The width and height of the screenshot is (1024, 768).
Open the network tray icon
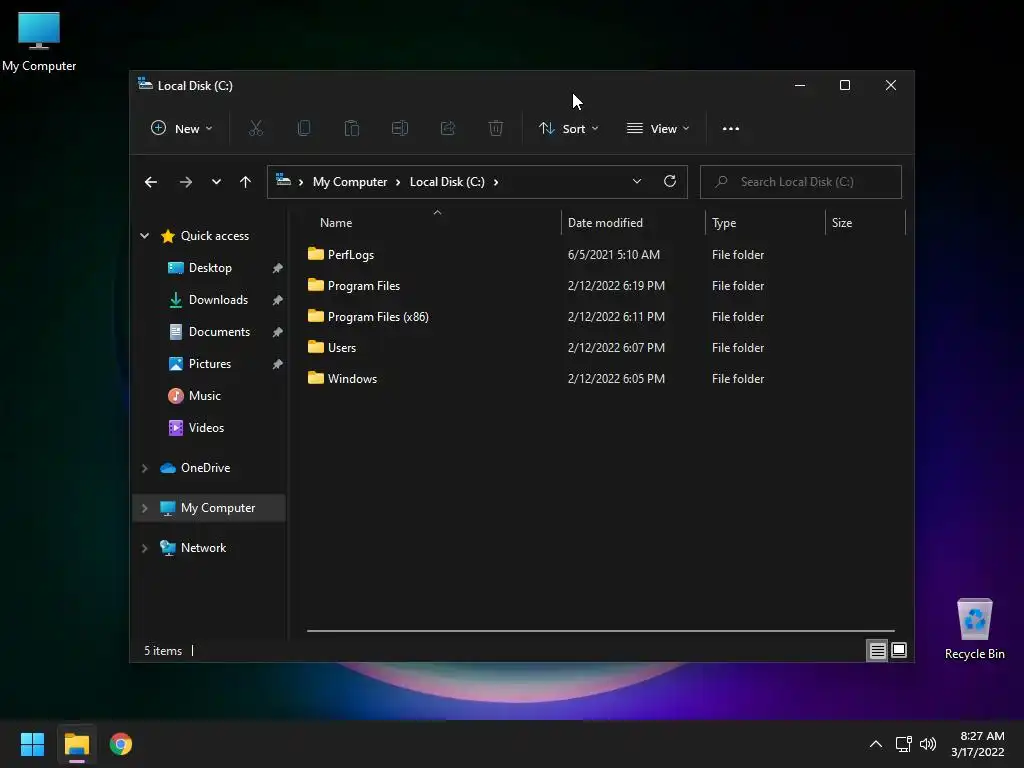904,744
